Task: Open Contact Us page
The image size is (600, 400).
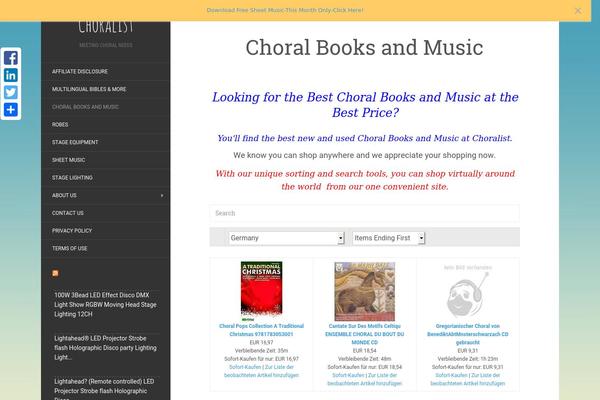Action: click(x=68, y=213)
